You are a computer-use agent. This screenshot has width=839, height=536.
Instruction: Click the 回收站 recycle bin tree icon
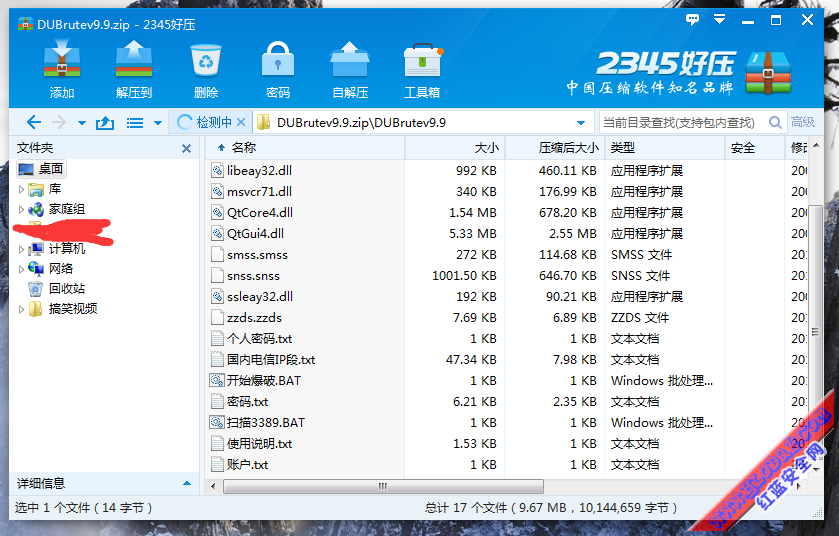pyautogui.click(x=35, y=289)
